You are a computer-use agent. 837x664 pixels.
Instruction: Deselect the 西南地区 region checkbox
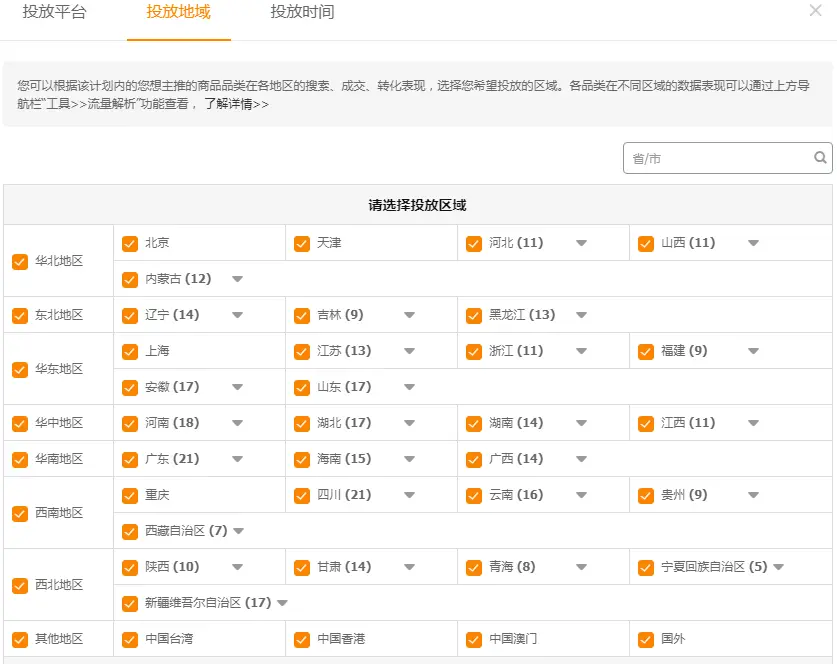pyautogui.click(x=20, y=513)
